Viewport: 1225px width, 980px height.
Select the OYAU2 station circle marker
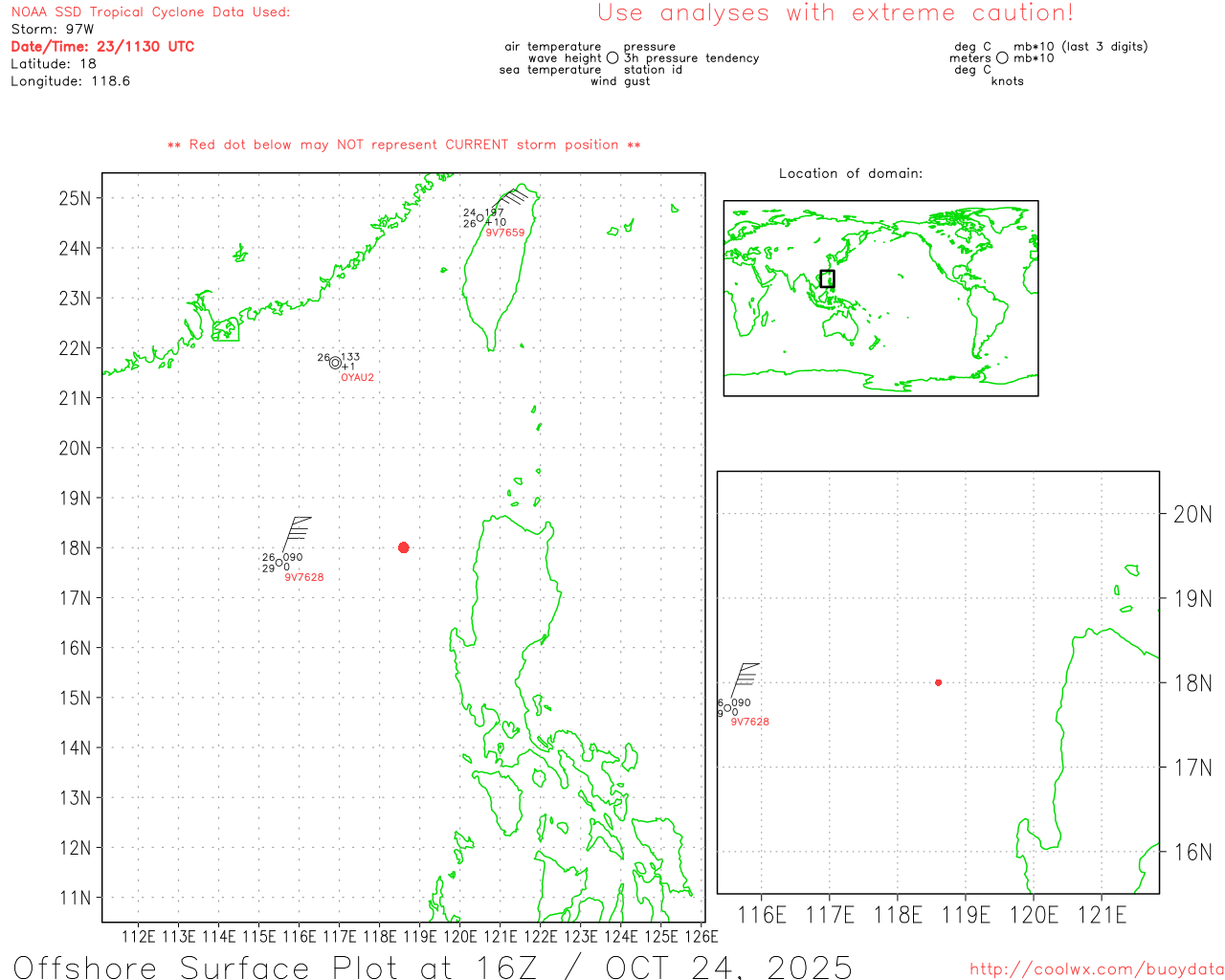[x=335, y=363]
